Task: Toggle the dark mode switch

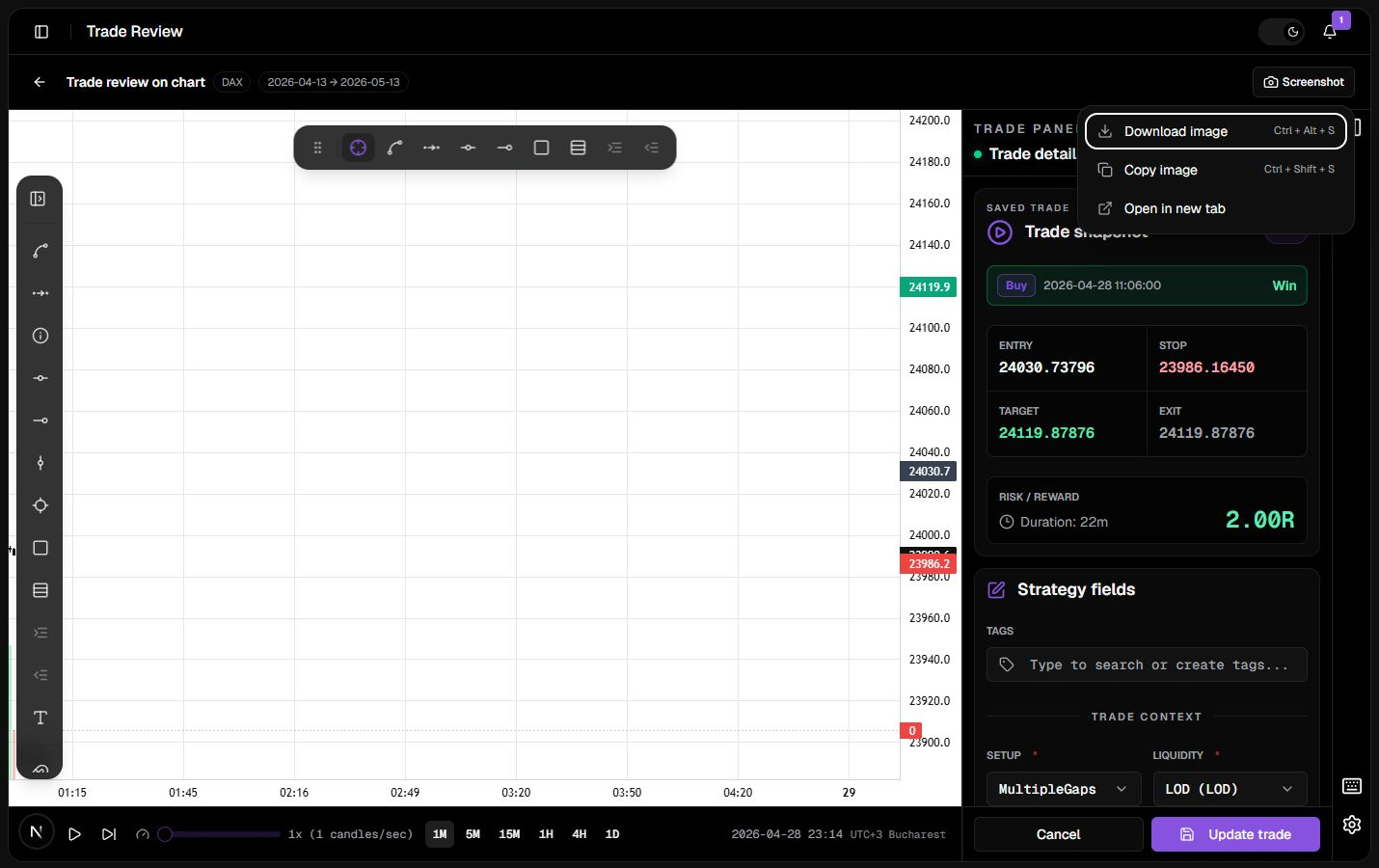Action: [x=1282, y=32]
